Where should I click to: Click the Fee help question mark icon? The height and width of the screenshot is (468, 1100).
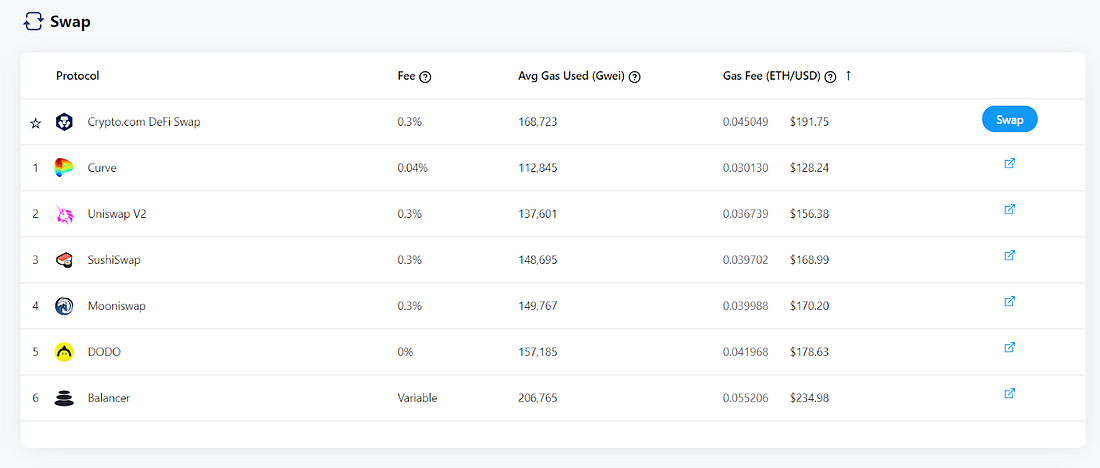tap(424, 76)
